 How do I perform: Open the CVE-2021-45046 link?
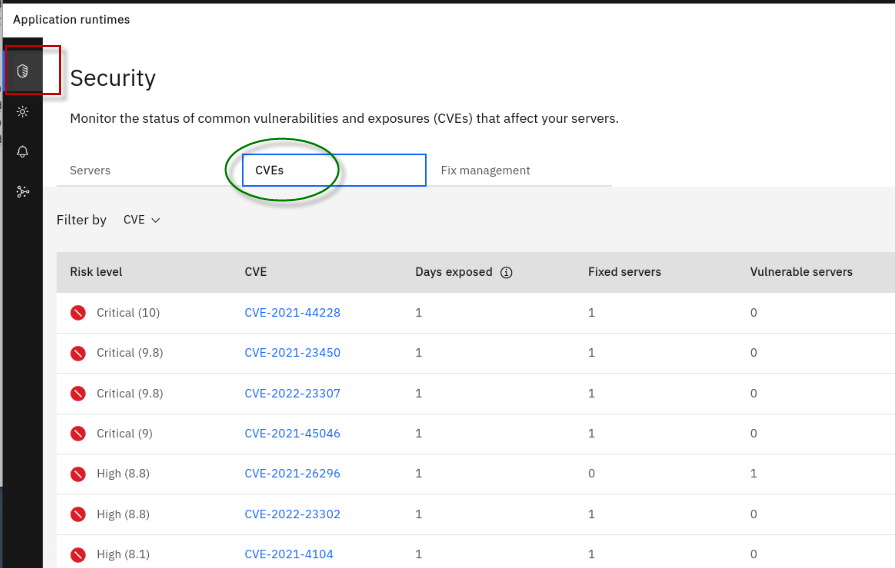(292, 433)
